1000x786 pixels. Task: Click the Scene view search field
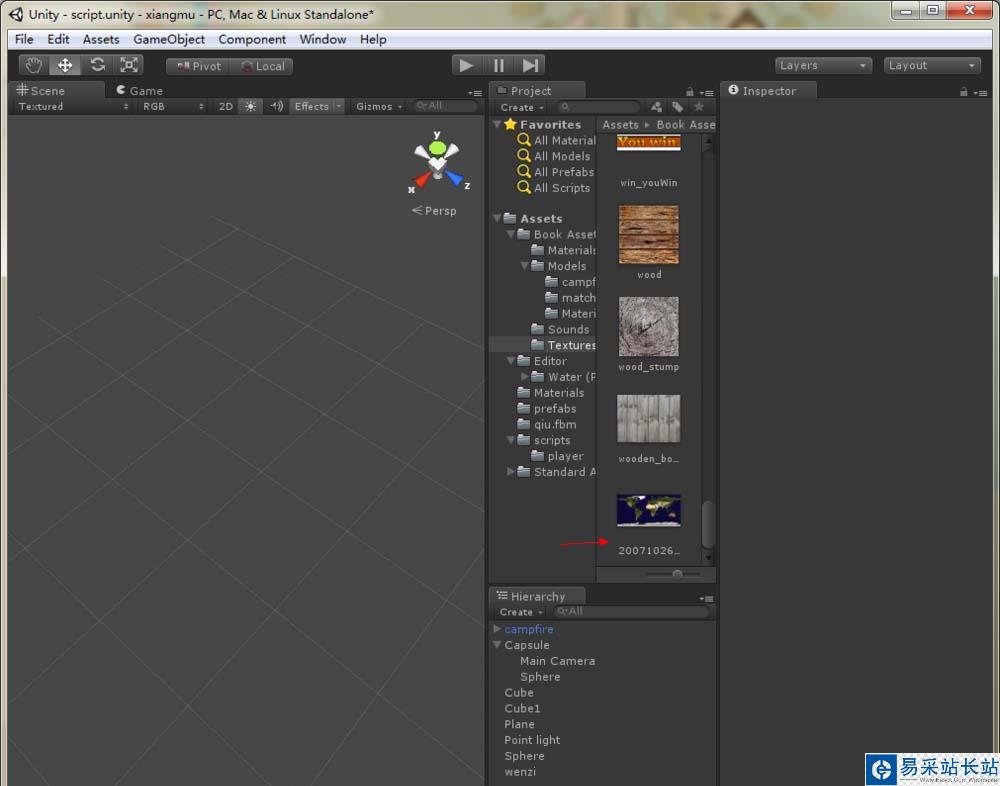445,106
